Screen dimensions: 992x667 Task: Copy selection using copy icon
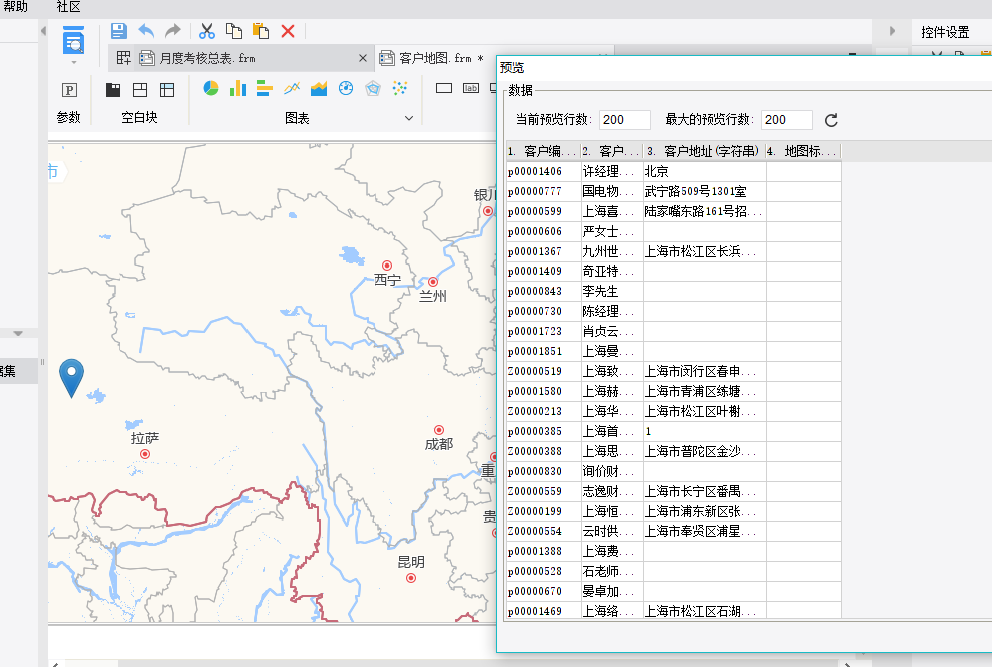coord(234,31)
